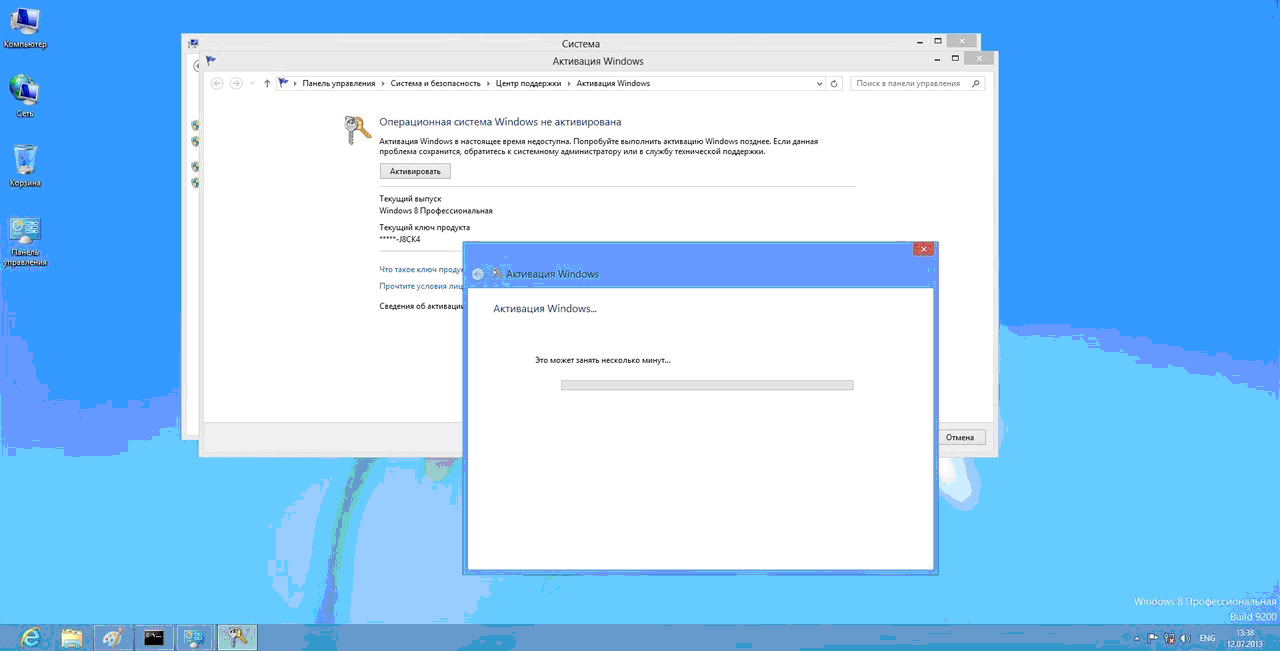
Task: Click the heading Операционная система Windows не активирована
Action: tap(500, 121)
